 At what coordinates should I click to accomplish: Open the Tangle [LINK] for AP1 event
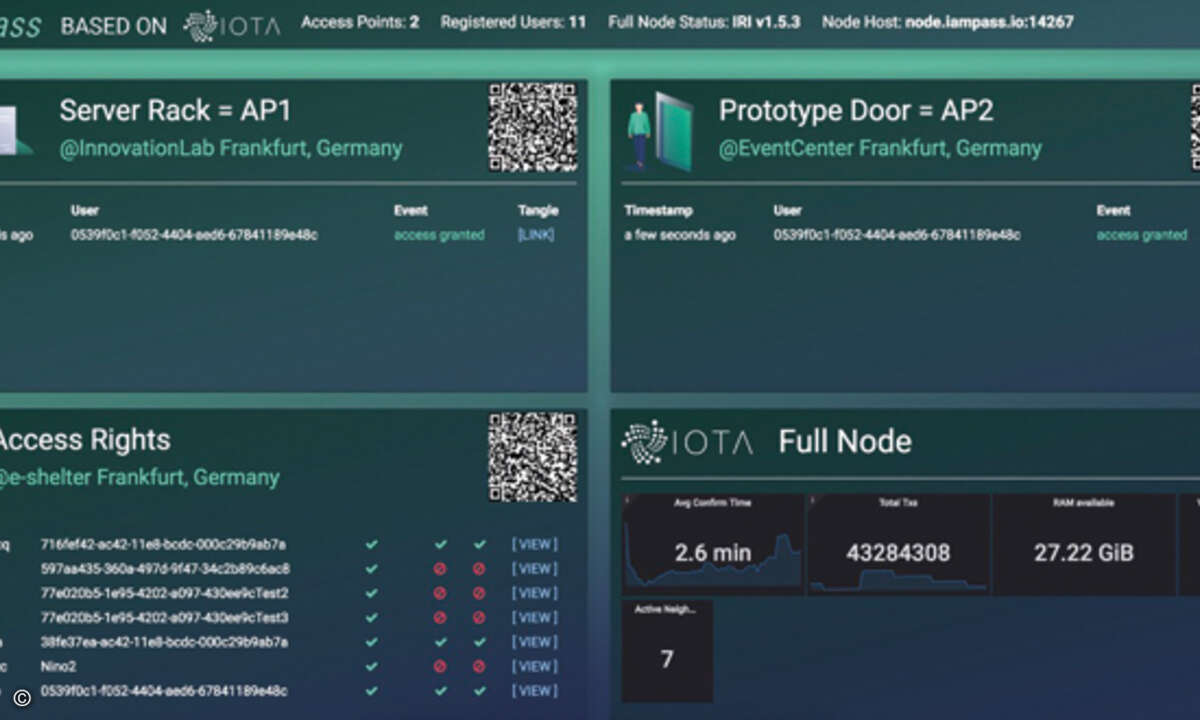click(x=536, y=235)
